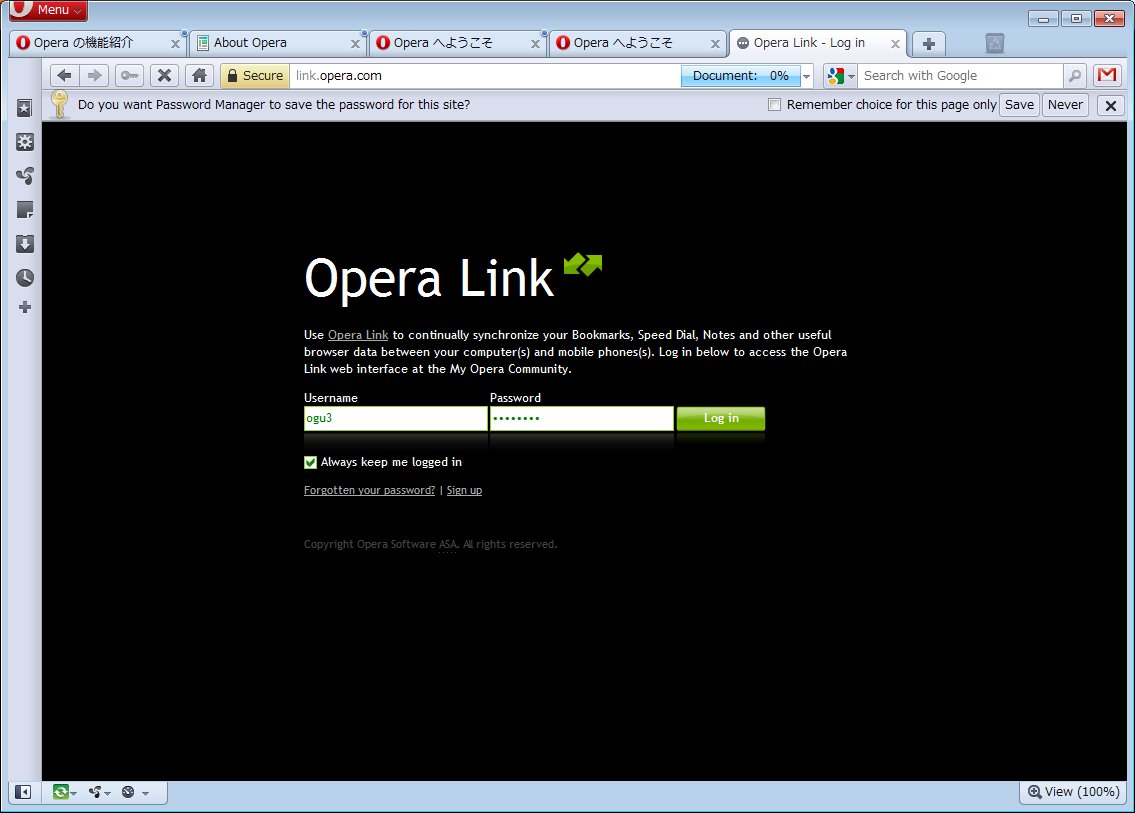
Task: Open the Opera Unite sidebar panel
Action: pyautogui.click(x=24, y=175)
